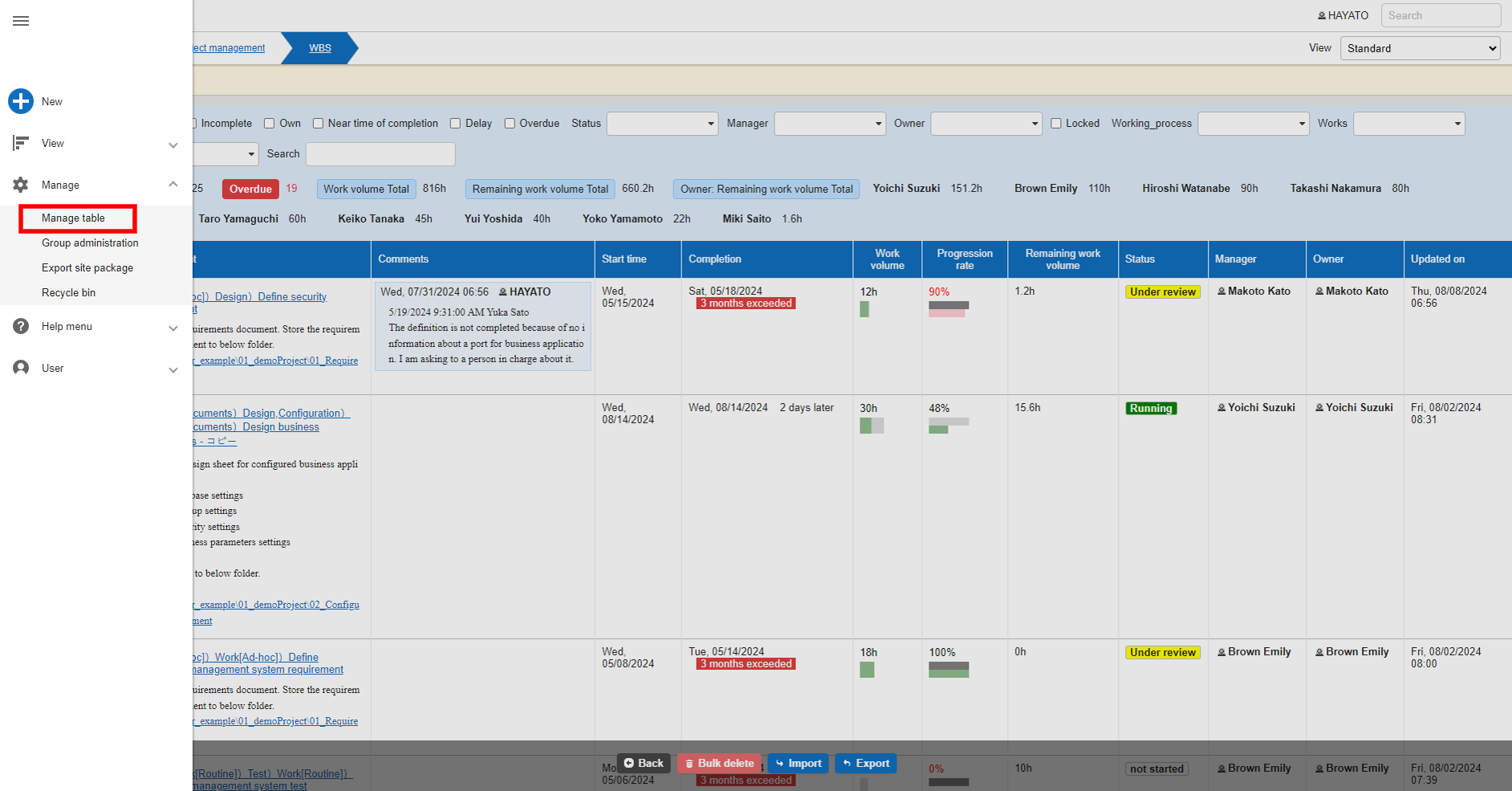Image resolution: width=1512 pixels, height=791 pixels.
Task: Click person icon beside Manager Yoichi Suzuki
Action: [x=1221, y=407]
